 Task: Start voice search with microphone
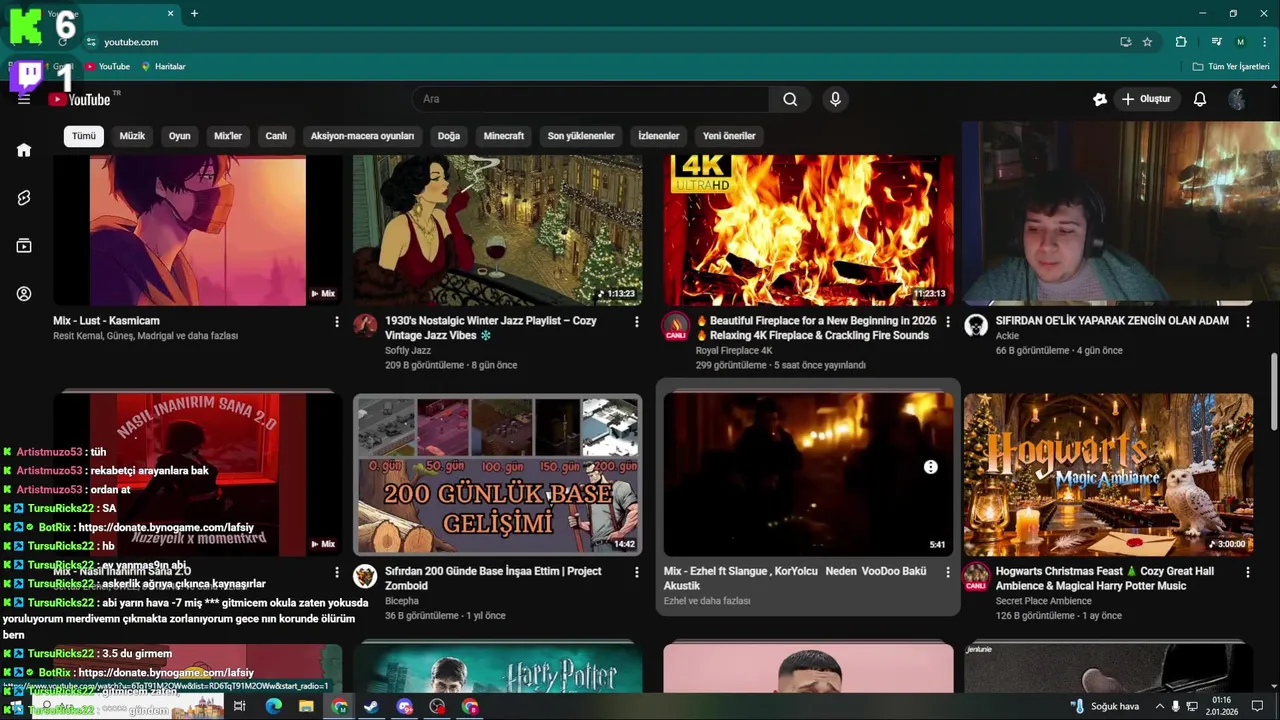coord(835,99)
